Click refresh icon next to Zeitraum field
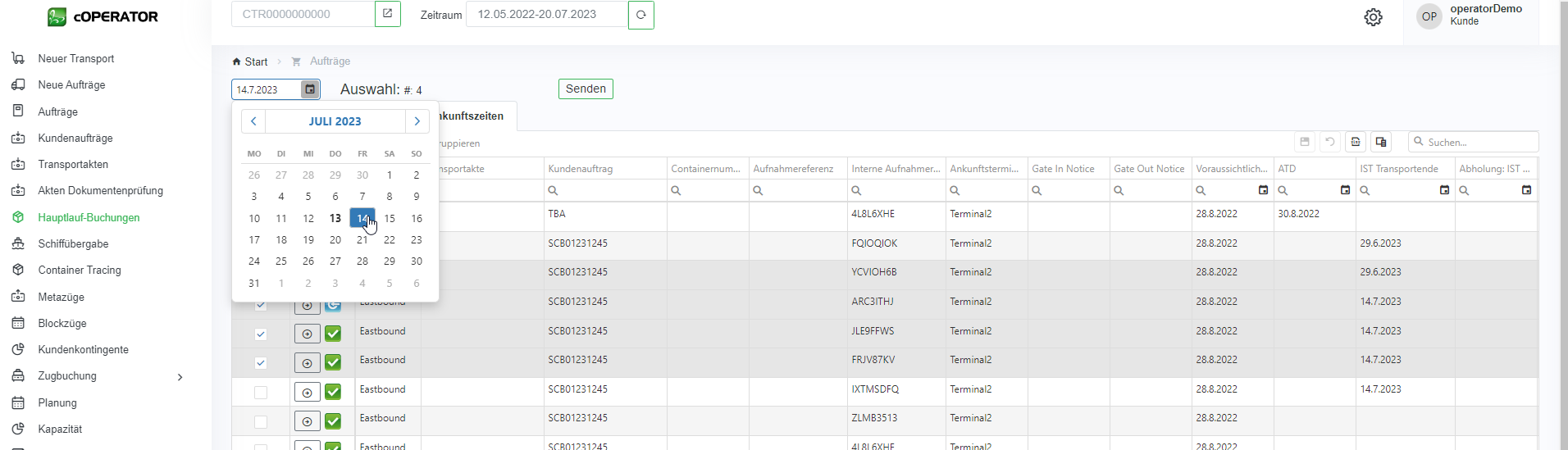Viewport: 1568px width, 450px height. click(640, 15)
